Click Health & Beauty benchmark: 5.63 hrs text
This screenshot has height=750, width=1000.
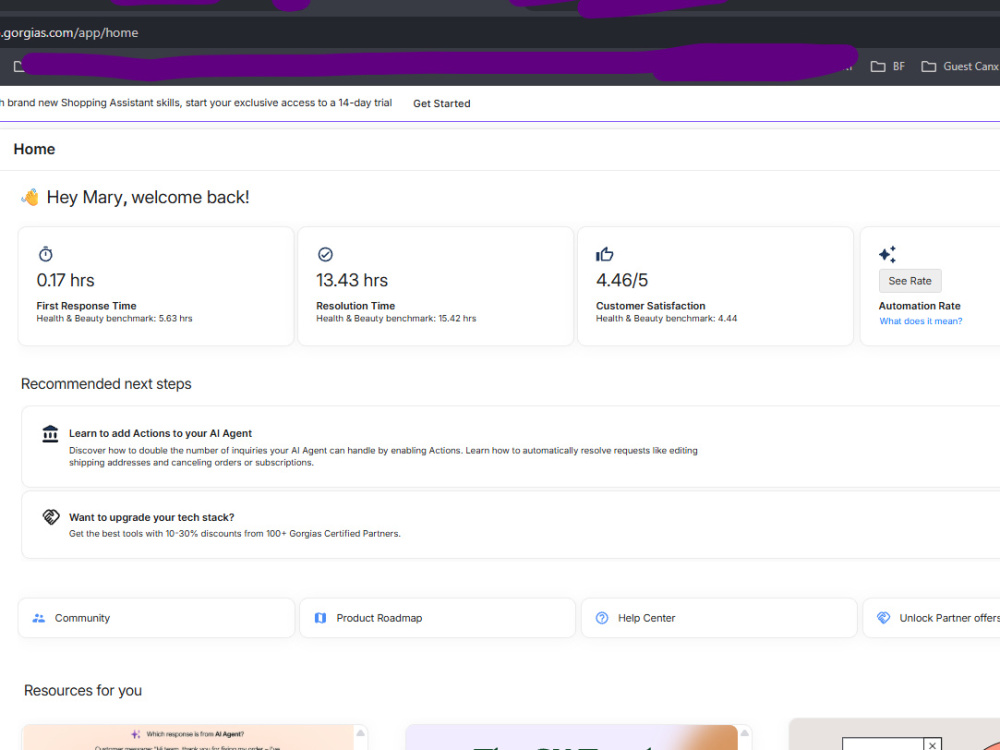click(114, 318)
